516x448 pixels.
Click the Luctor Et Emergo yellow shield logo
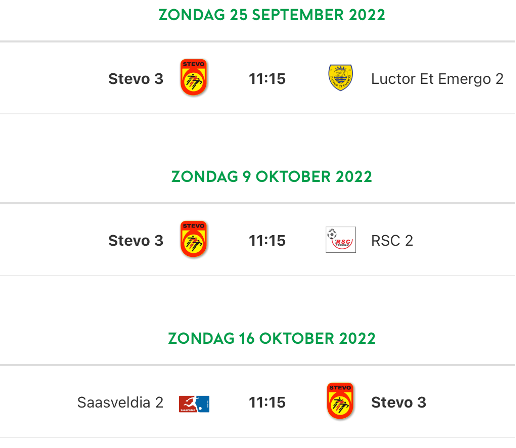[340, 77]
